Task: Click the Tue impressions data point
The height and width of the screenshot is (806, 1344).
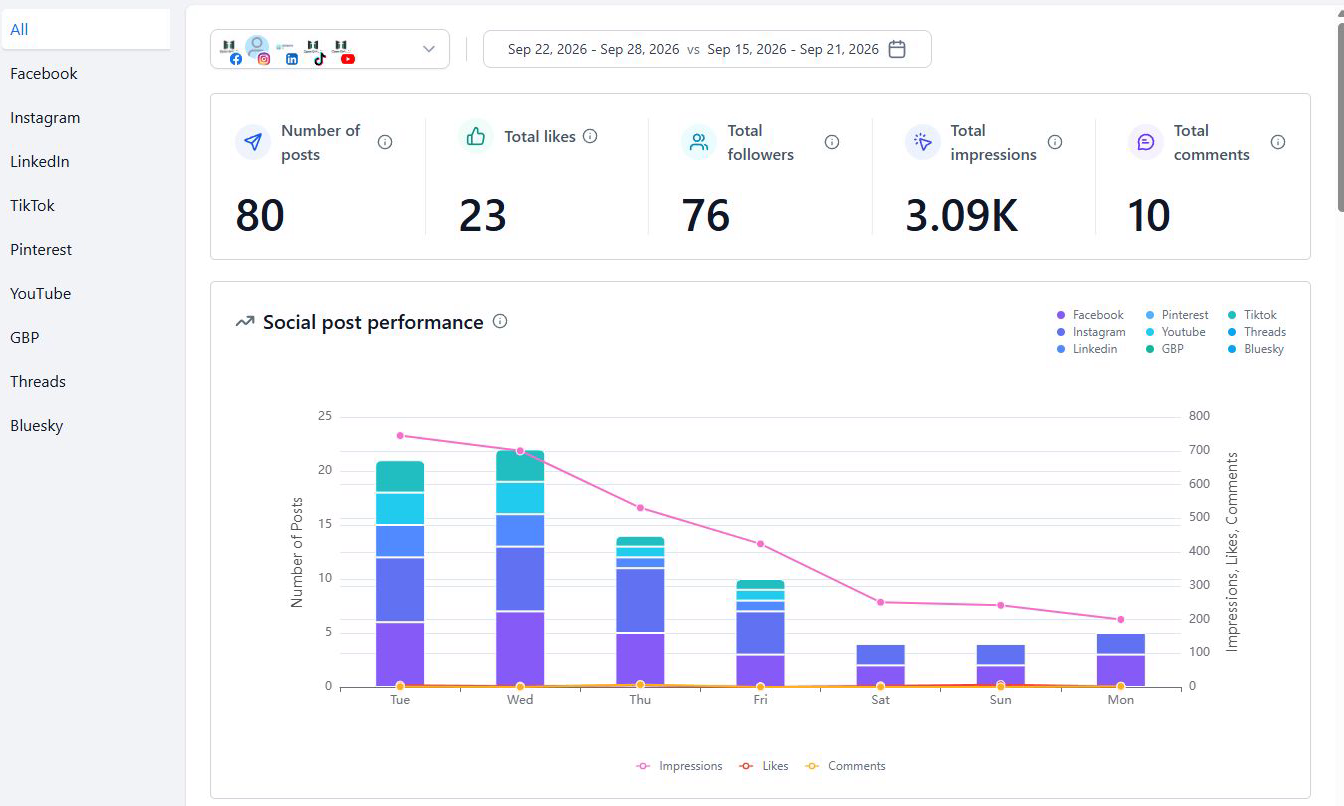Action: (400, 435)
